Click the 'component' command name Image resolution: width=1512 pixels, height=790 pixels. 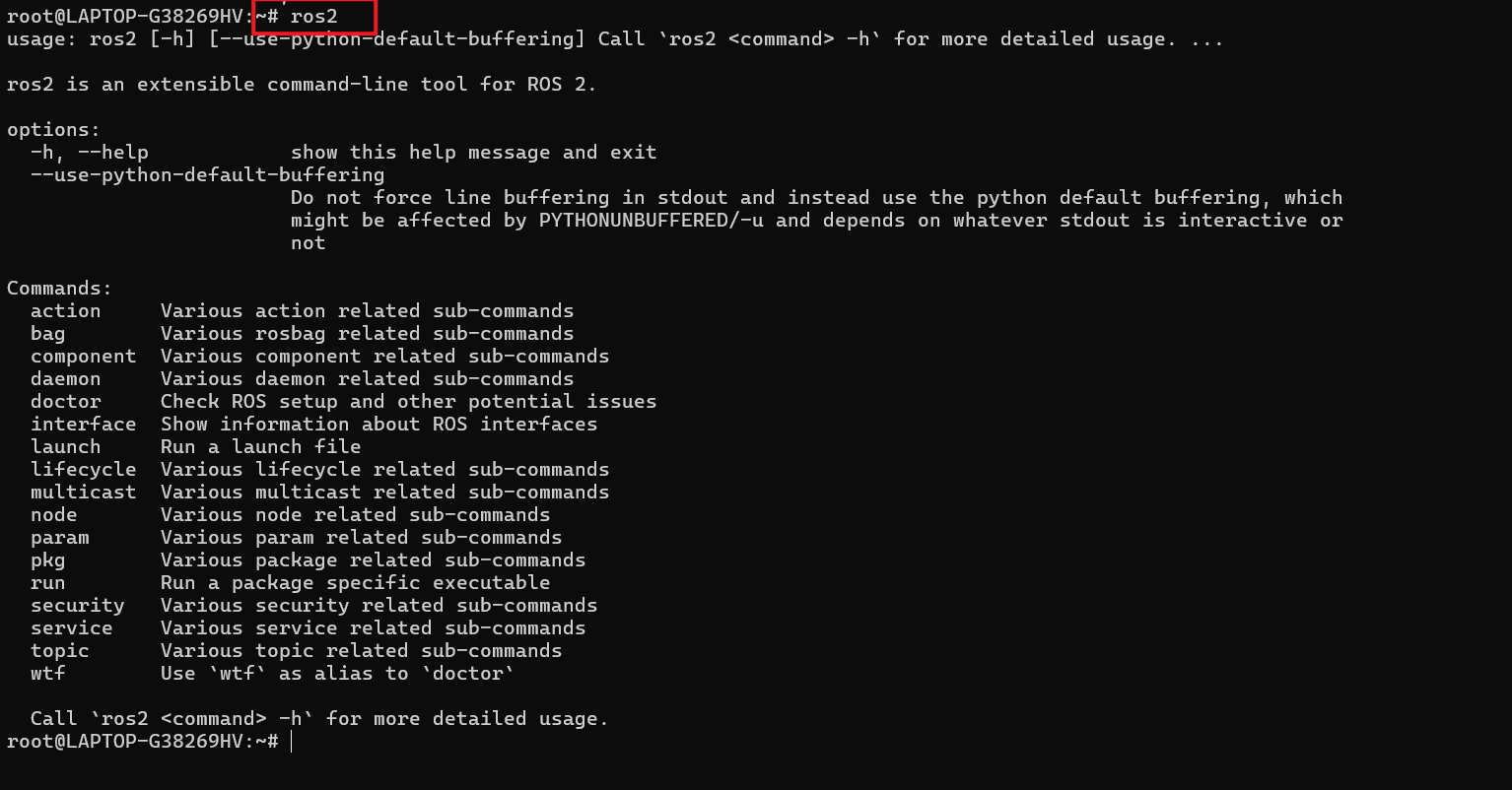pyautogui.click(x=83, y=356)
